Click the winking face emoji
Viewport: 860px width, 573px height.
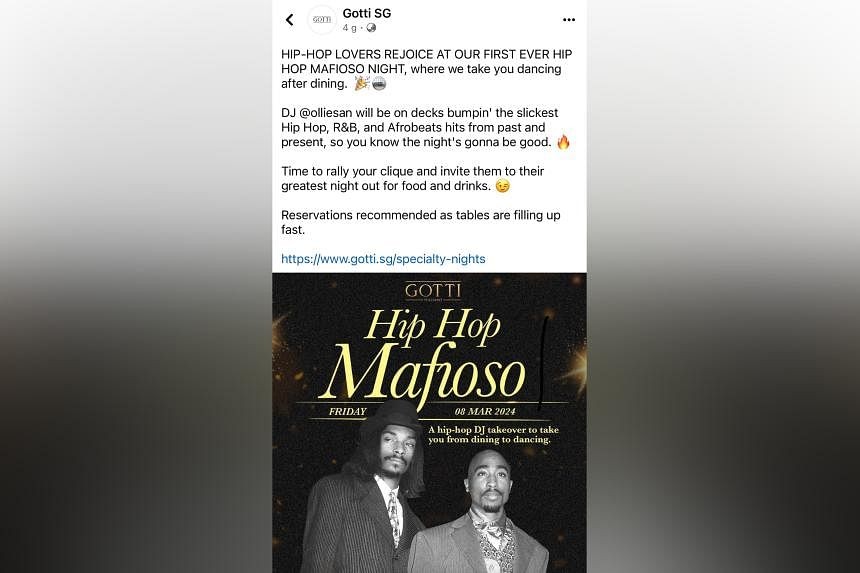point(502,186)
